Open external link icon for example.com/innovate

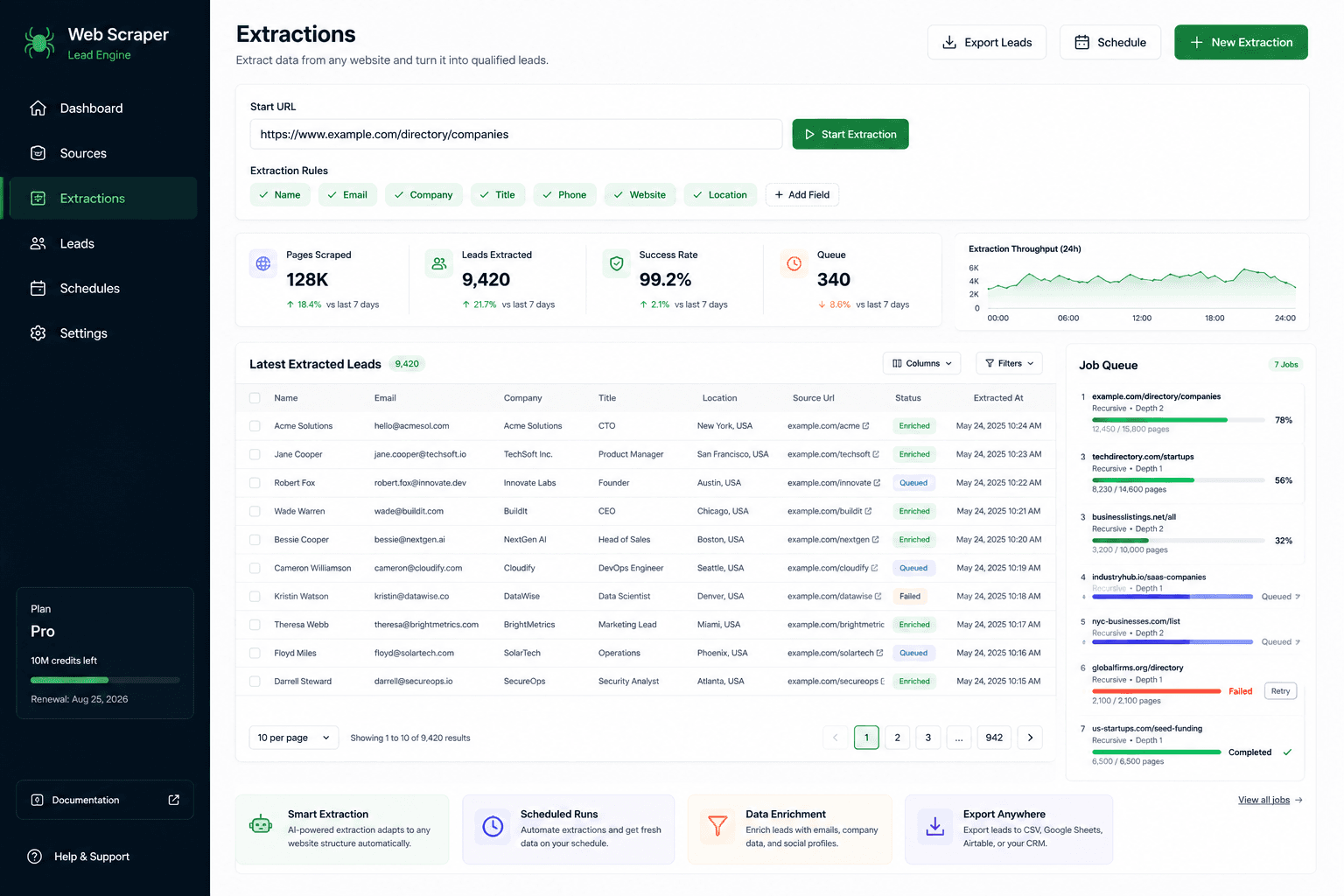point(877,483)
